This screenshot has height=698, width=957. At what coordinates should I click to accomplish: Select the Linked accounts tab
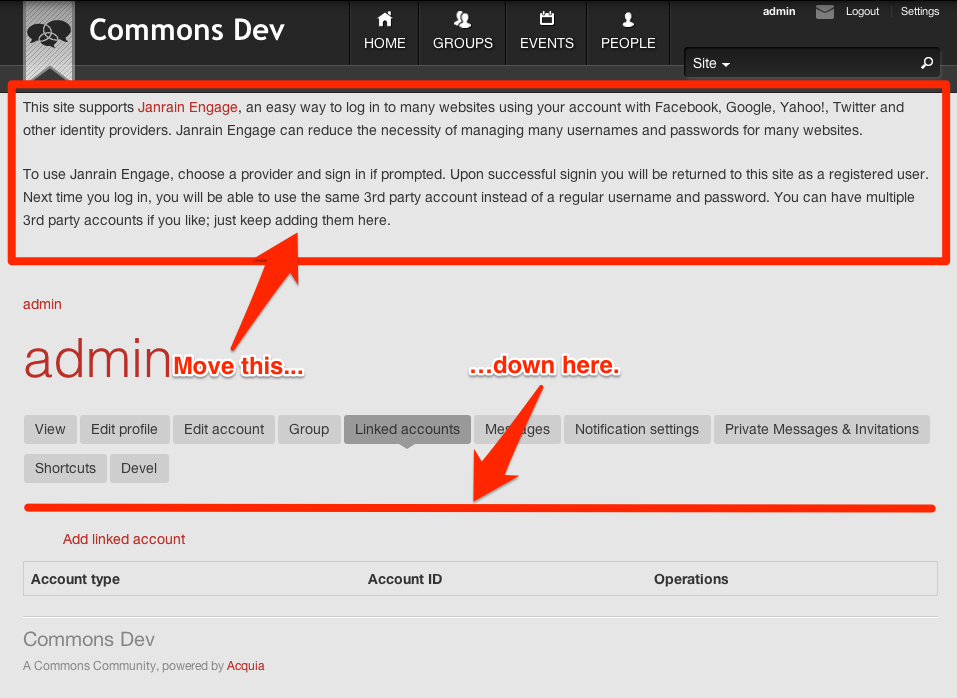coord(407,430)
